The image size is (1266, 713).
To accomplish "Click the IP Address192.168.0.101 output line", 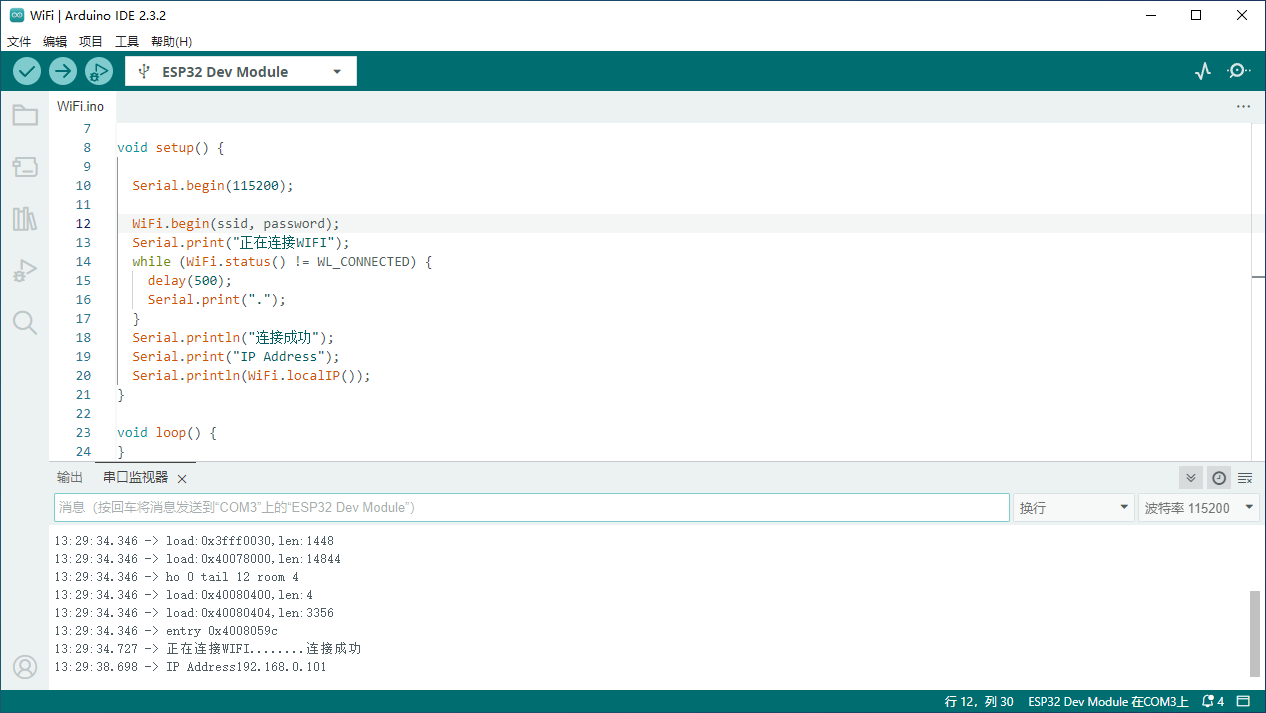I will point(190,667).
